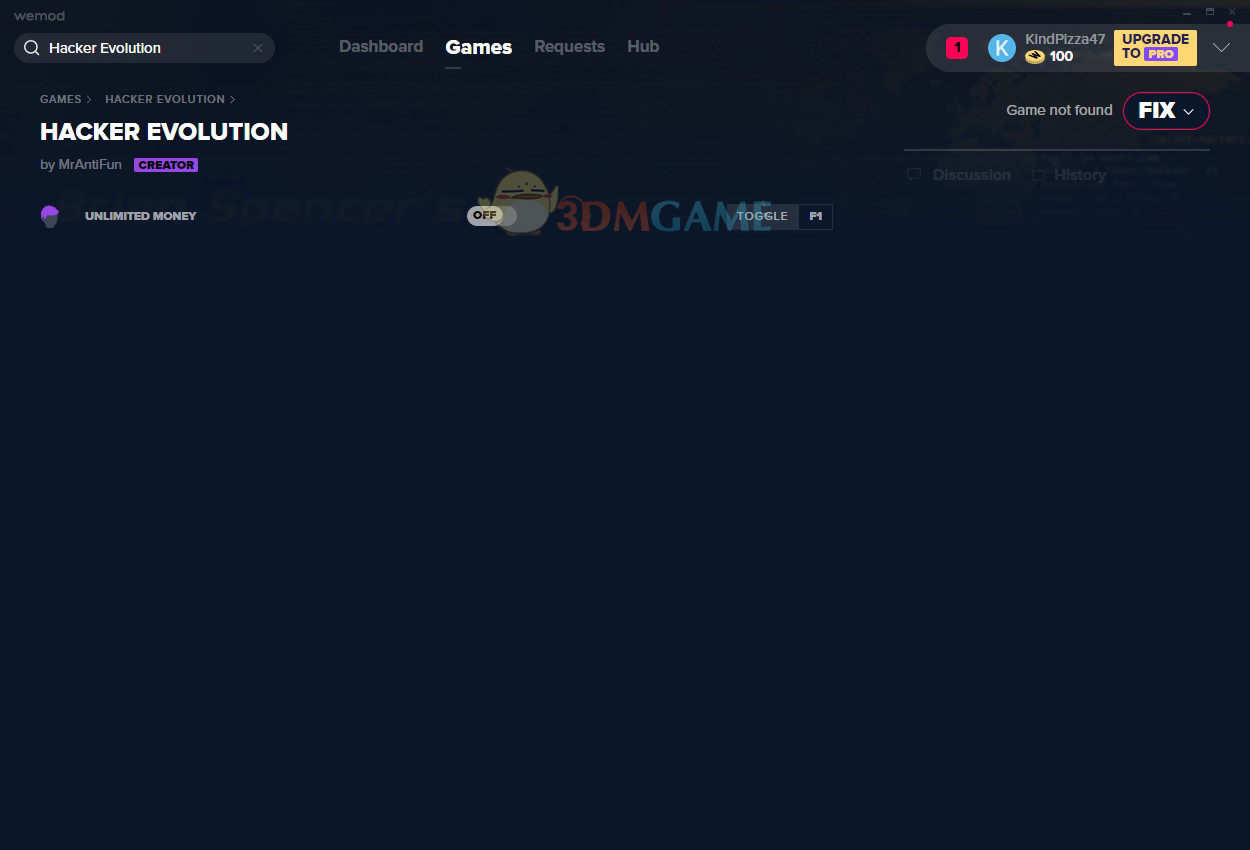Open the Discussion tab
This screenshot has width=1250, height=850.
(x=971, y=175)
